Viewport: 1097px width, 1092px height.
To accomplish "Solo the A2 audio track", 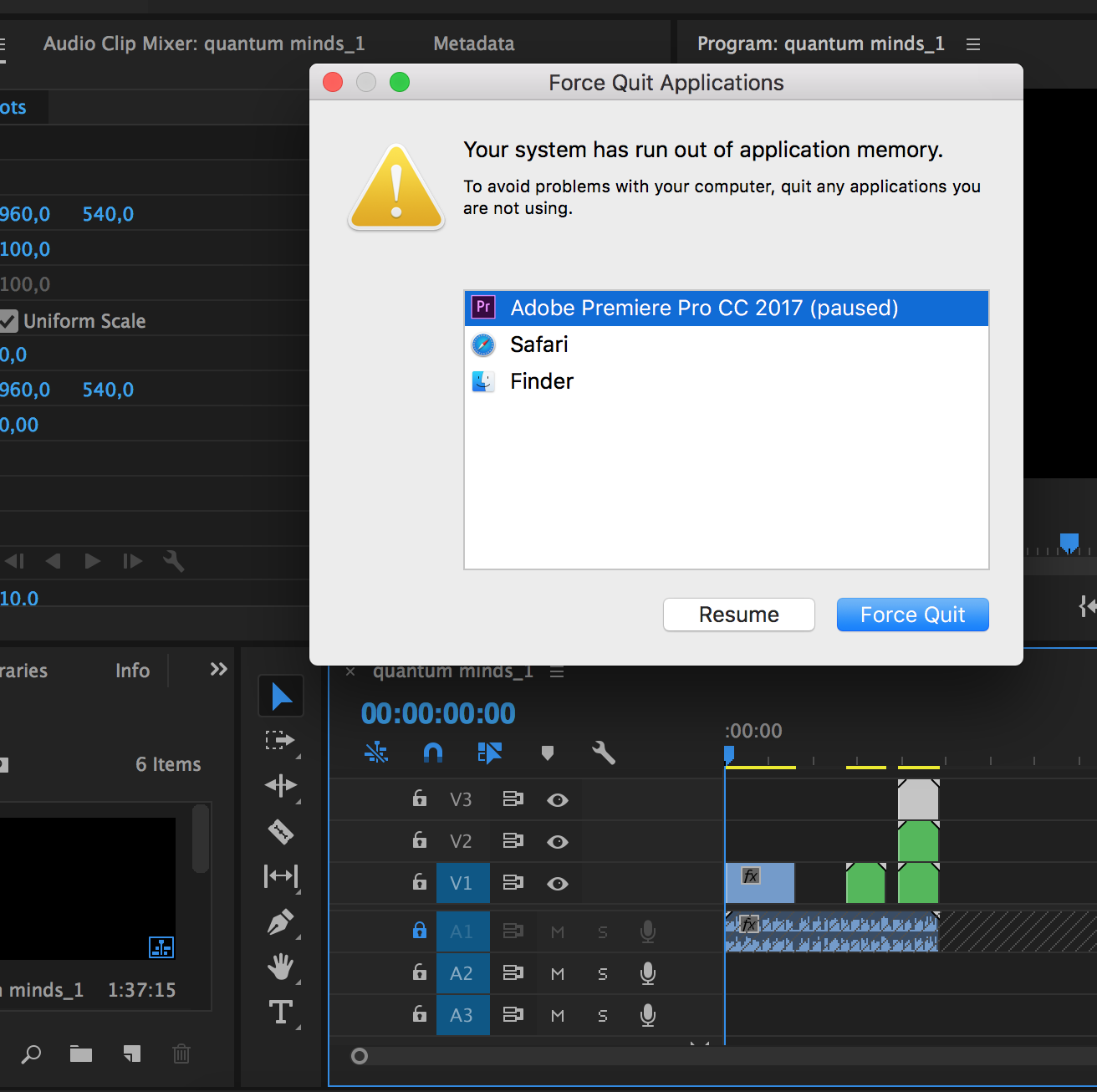I will tap(603, 974).
